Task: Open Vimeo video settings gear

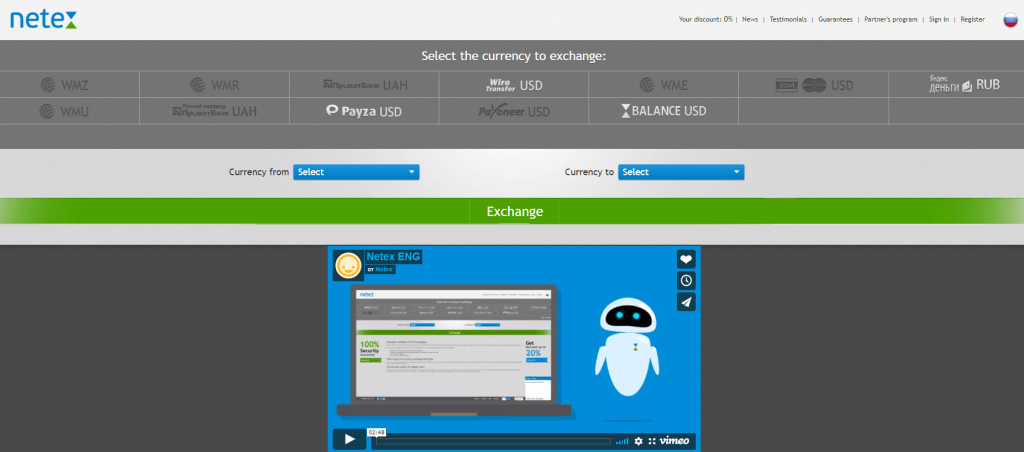Action: tap(639, 441)
